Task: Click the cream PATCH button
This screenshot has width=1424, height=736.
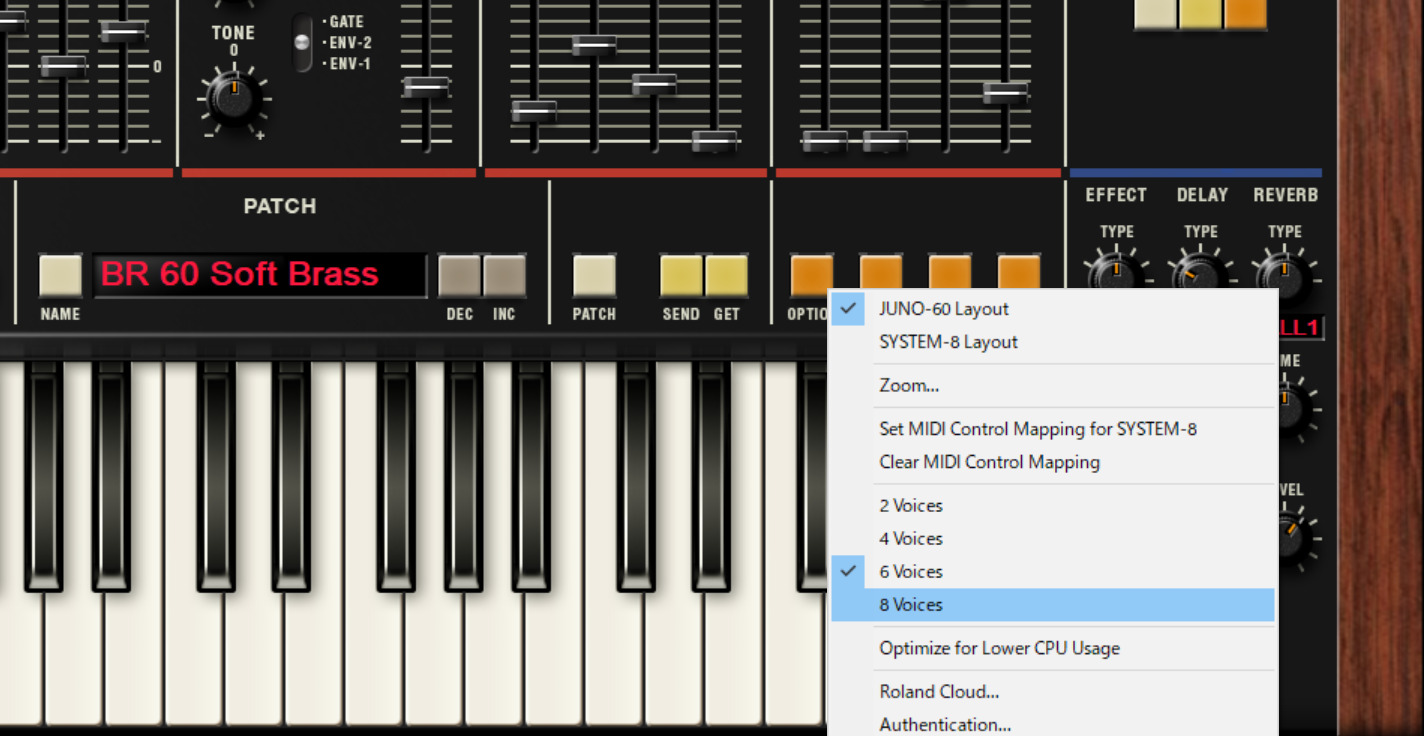Action: [594, 276]
